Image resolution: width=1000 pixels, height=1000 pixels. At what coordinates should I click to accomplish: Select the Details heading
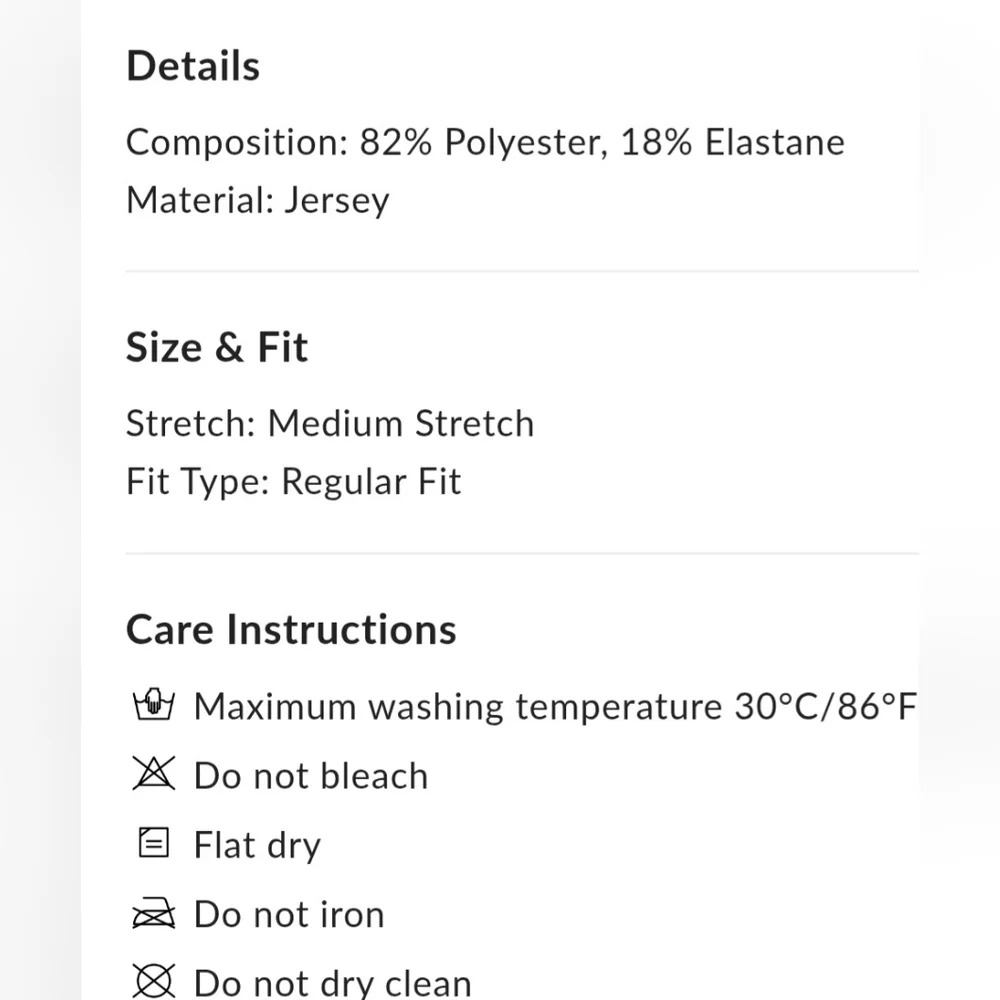tap(193, 66)
